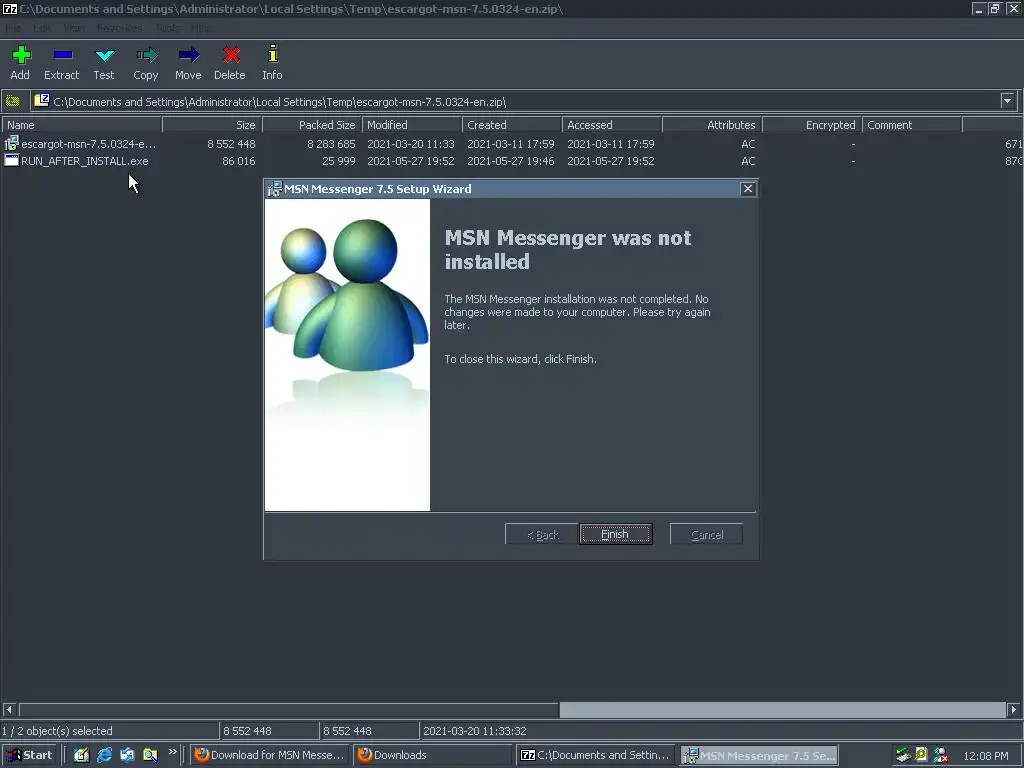This screenshot has height=768, width=1024.
Task: Click Finish in the setup wizard
Action: (615, 534)
